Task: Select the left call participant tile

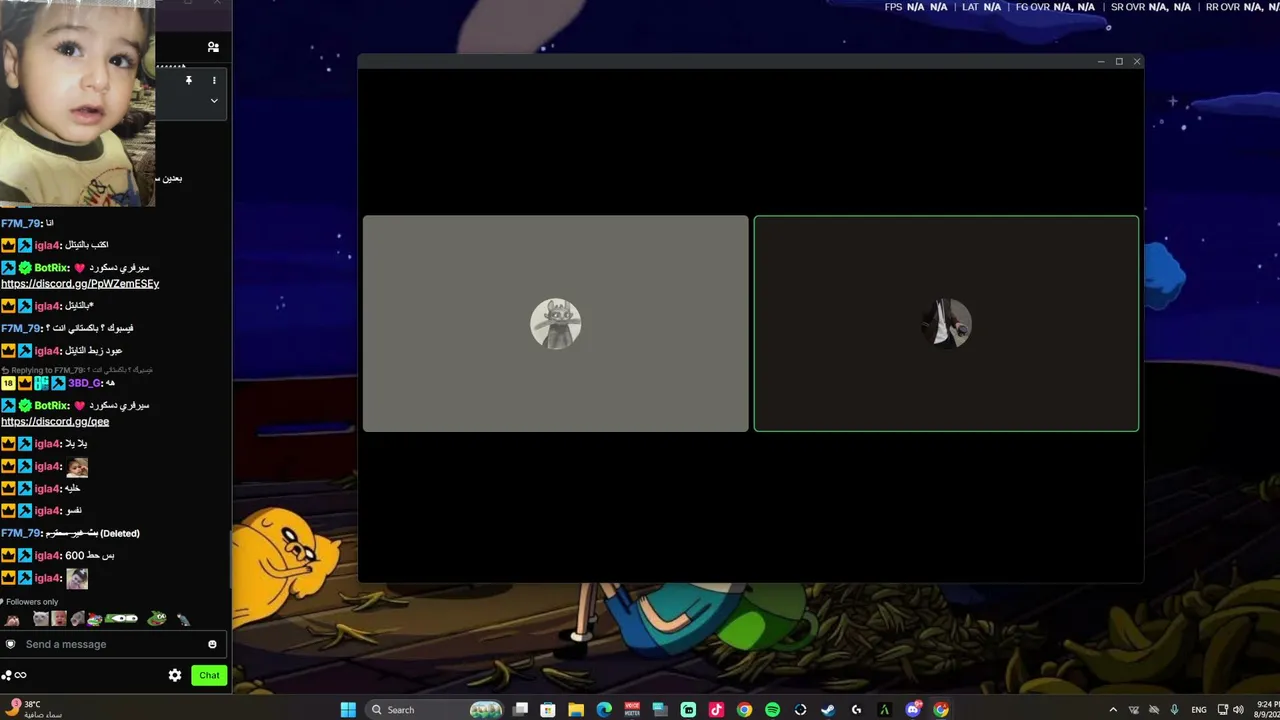Action: coord(555,324)
